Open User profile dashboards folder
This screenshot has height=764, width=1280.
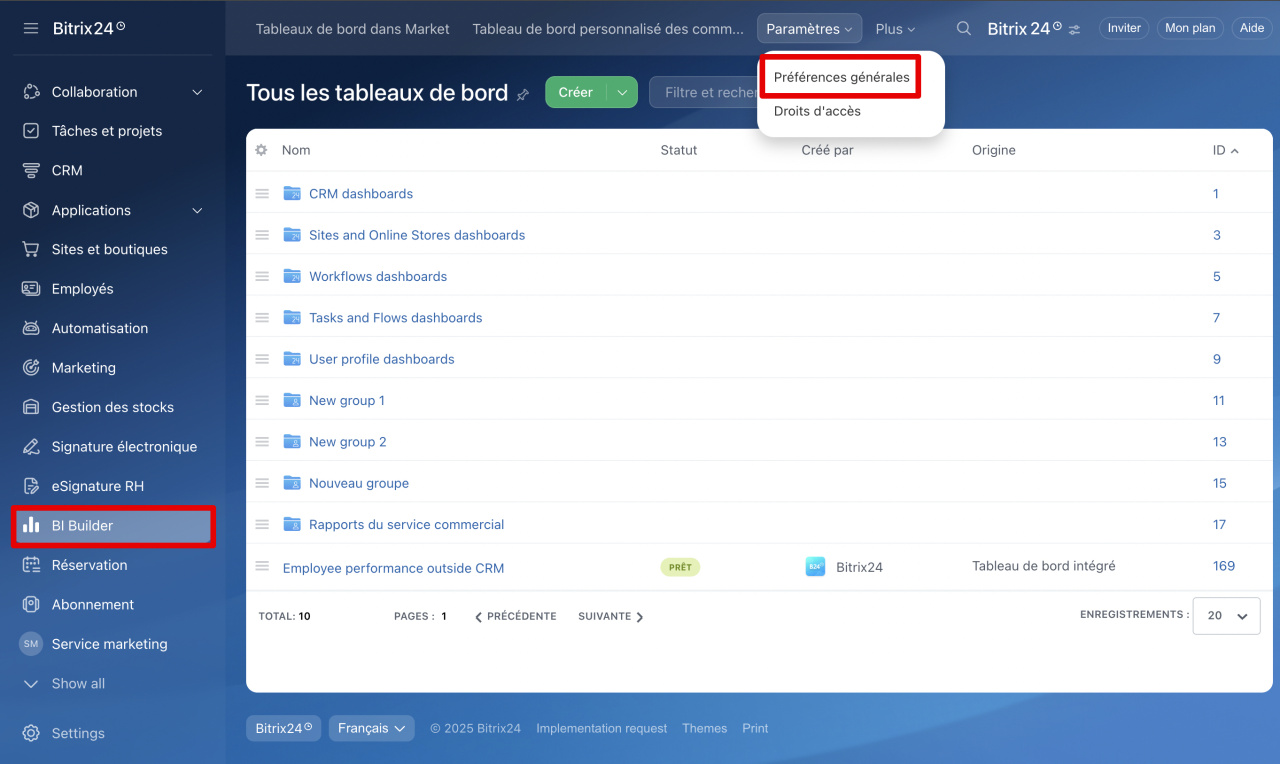pos(382,359)
